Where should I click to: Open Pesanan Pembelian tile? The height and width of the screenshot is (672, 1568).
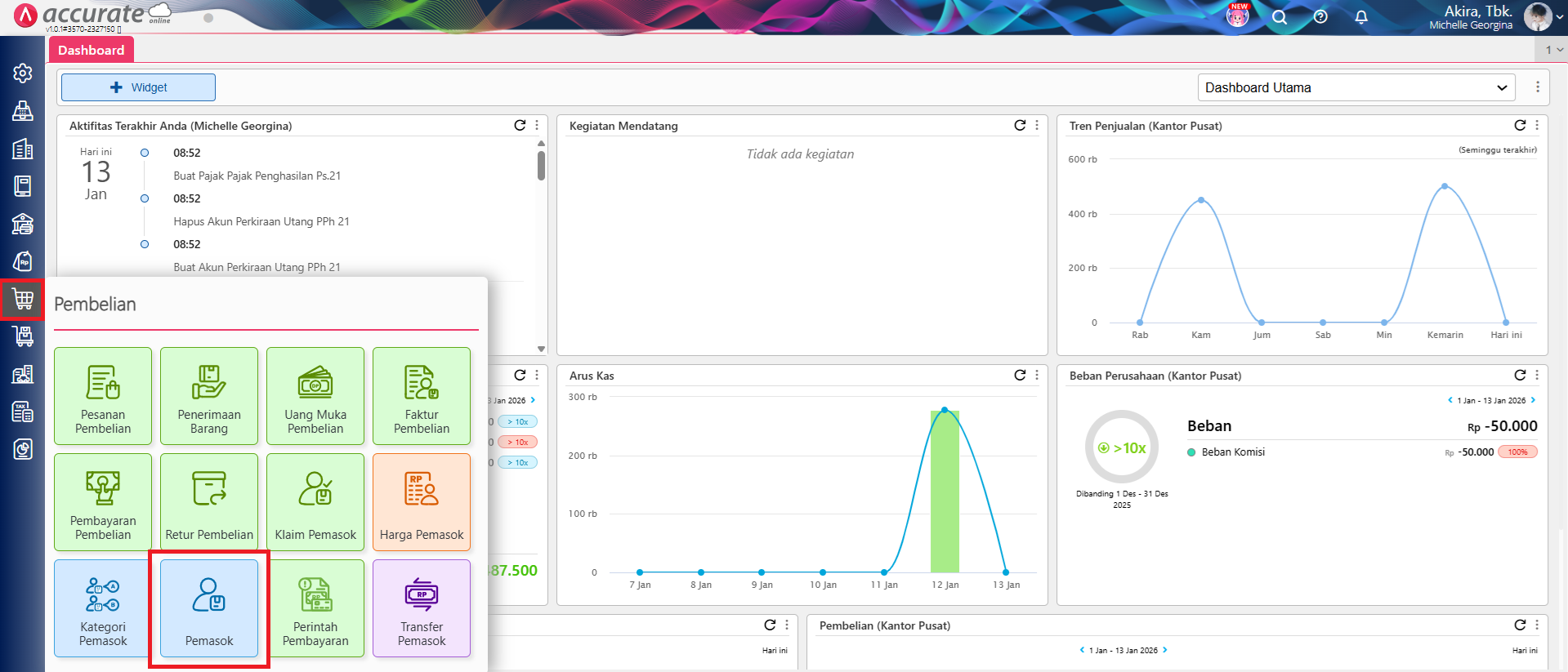pos(103,396)
